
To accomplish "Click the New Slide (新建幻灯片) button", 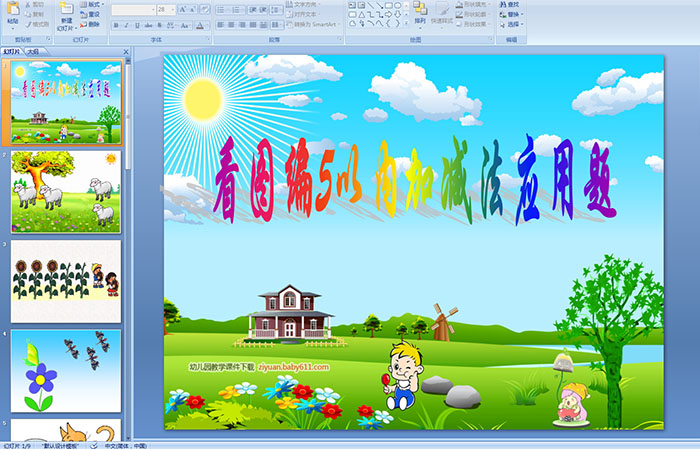I will pos(67,16).
